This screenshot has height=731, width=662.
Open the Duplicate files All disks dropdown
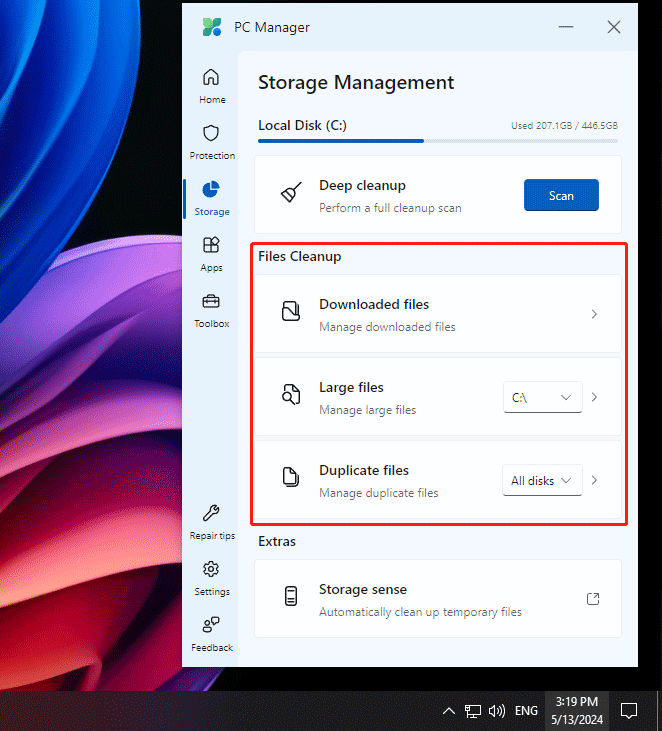(542, 480)
